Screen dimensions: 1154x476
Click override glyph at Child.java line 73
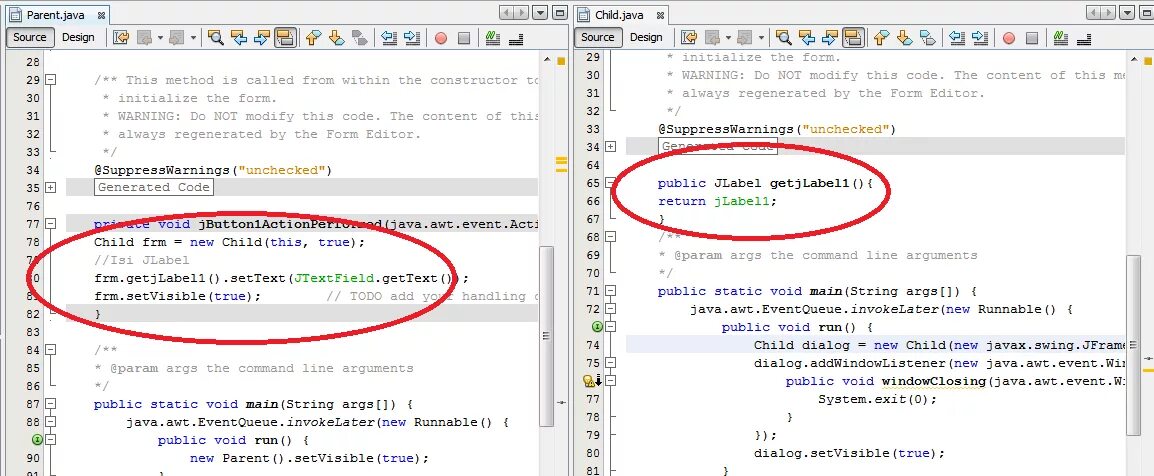[598, 327]
